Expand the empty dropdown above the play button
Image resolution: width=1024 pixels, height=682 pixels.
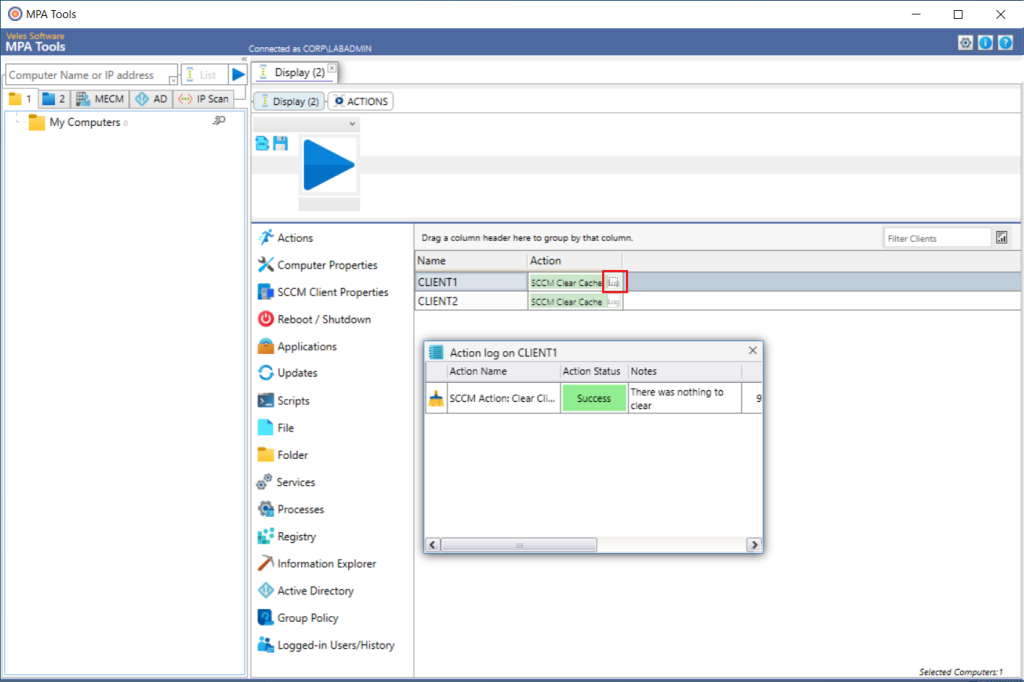click(306, 123)
